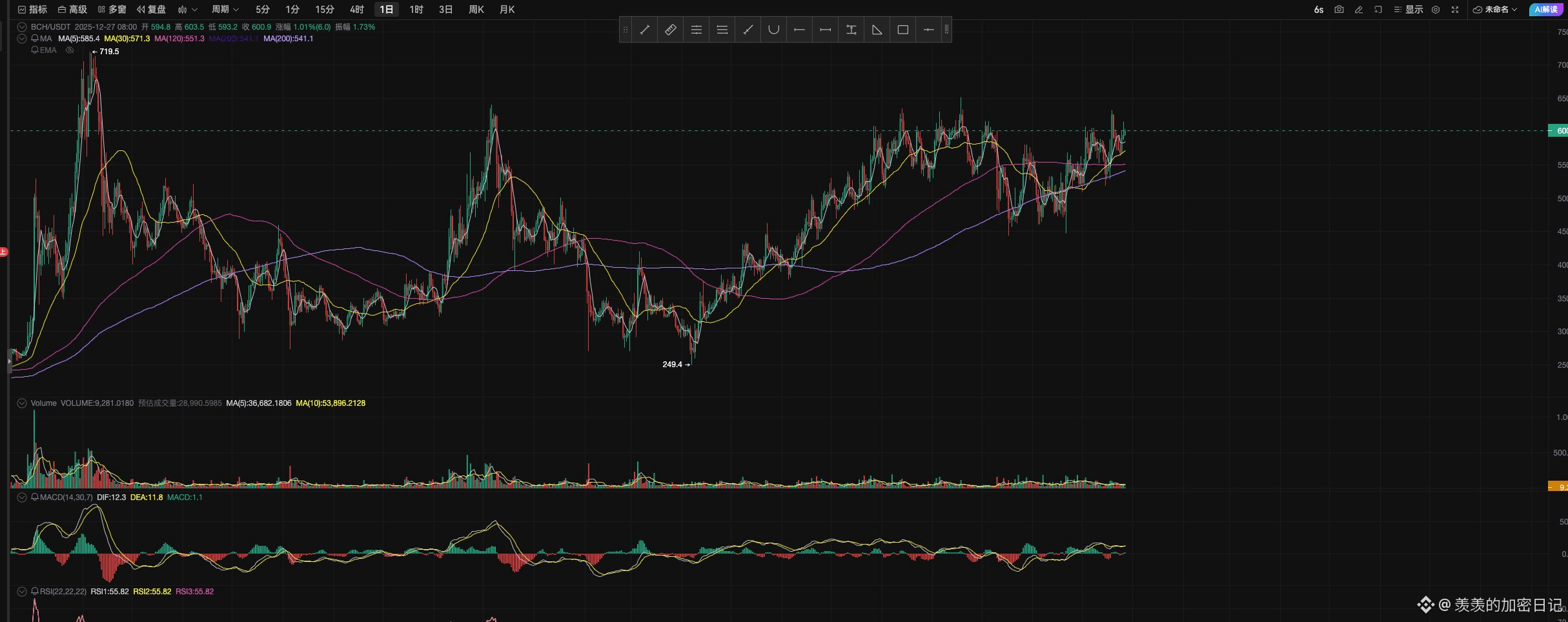1568x622 pixels.
Task: Expand the chart type candlestick dropdown
Action: tap(187, 10)
